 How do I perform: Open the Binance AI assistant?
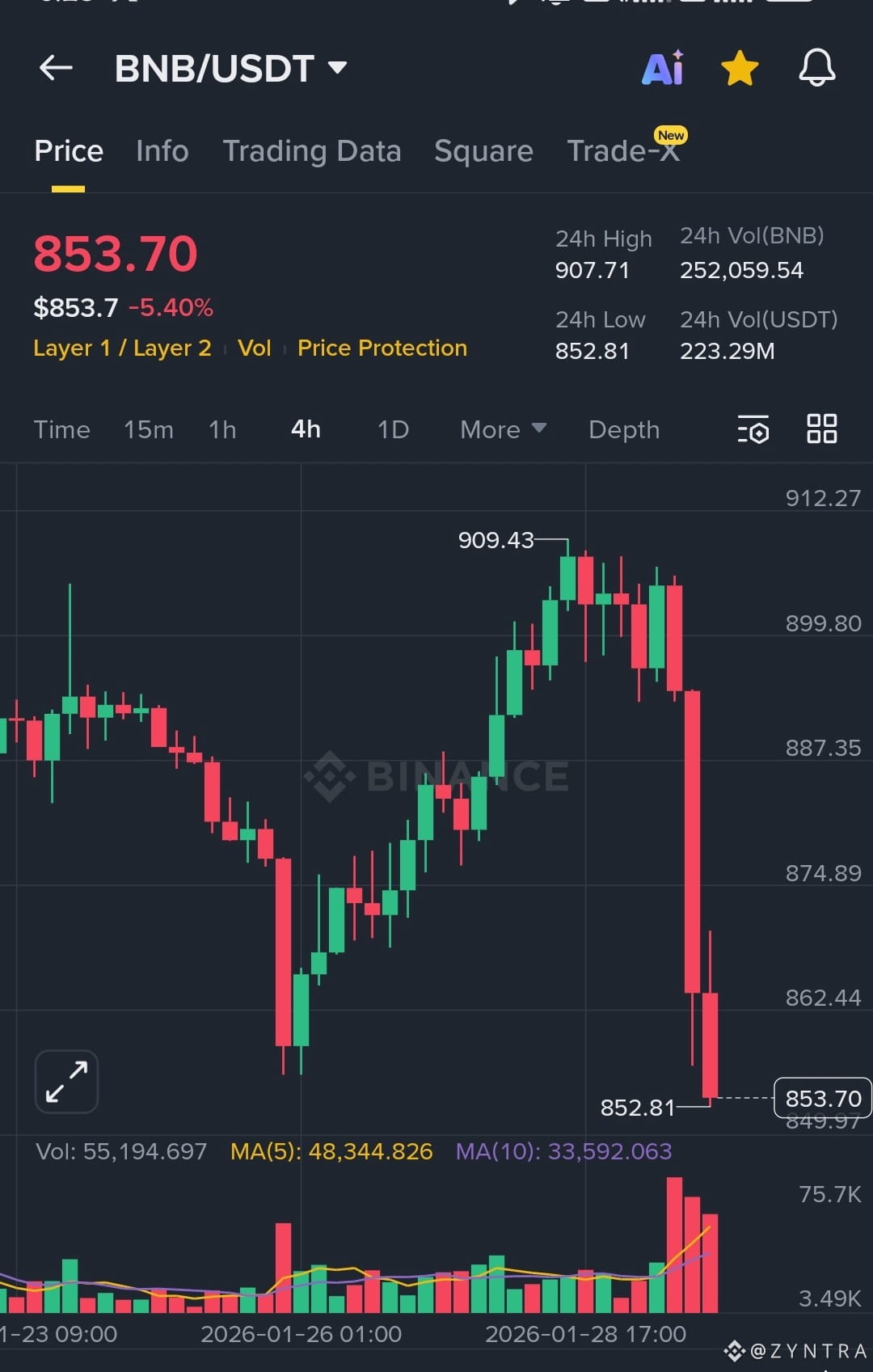(x=662, y=69)
